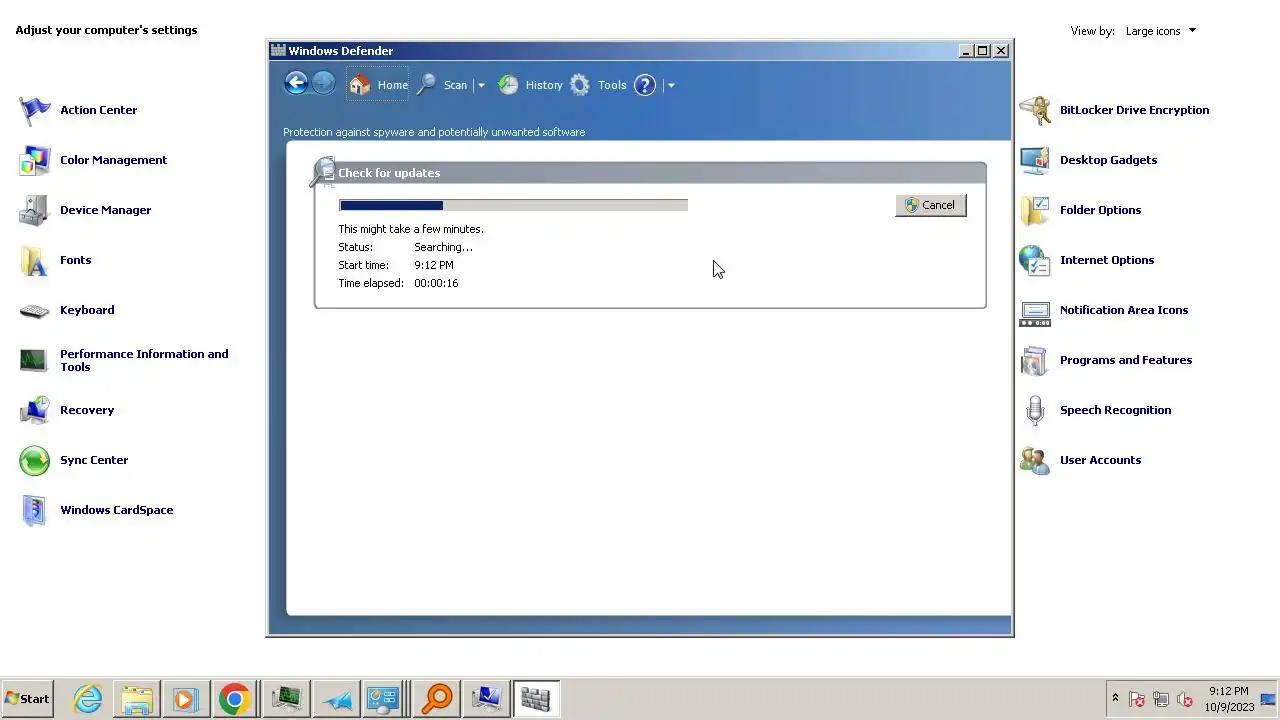Launch Google Chrome from taskbar
1280x720 pixels.
pyautogui.click(x=235, y=699)
